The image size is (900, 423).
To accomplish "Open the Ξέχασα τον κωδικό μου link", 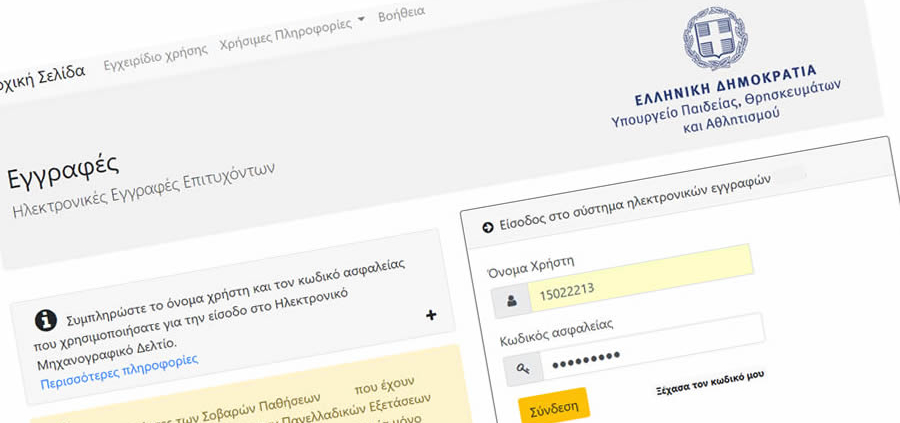I will click(710, 383).
